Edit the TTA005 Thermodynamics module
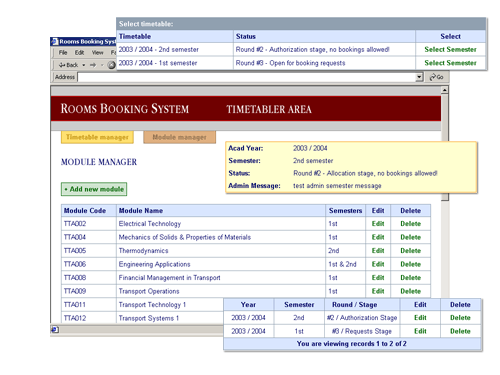The image size is (500, 375). coord(378,251)
